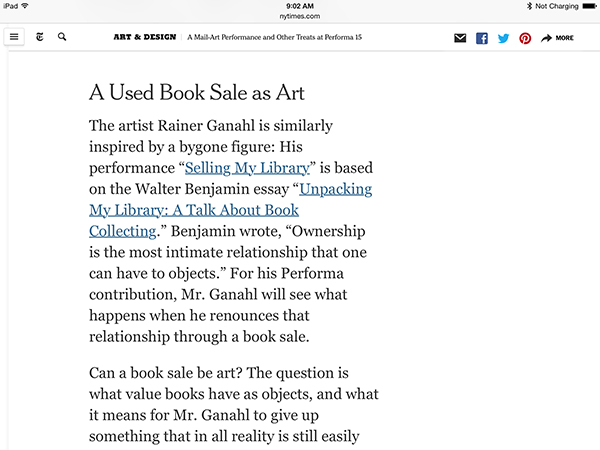Tap the Bluetooth status icon

(x=529, y=6)
